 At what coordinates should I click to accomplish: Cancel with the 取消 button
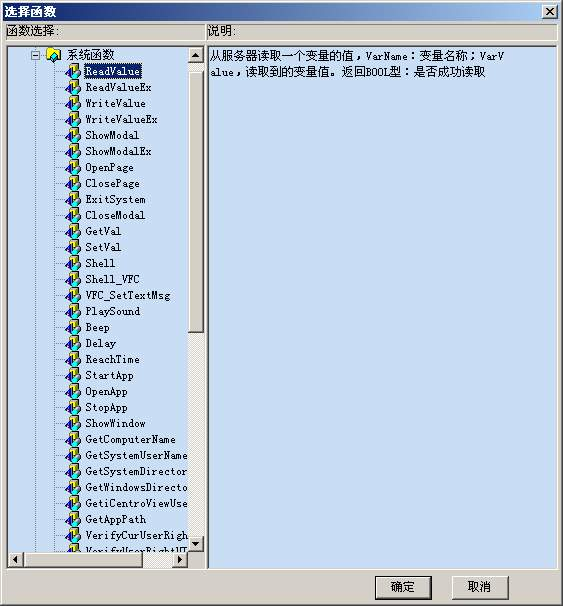[x=480, y=587]
